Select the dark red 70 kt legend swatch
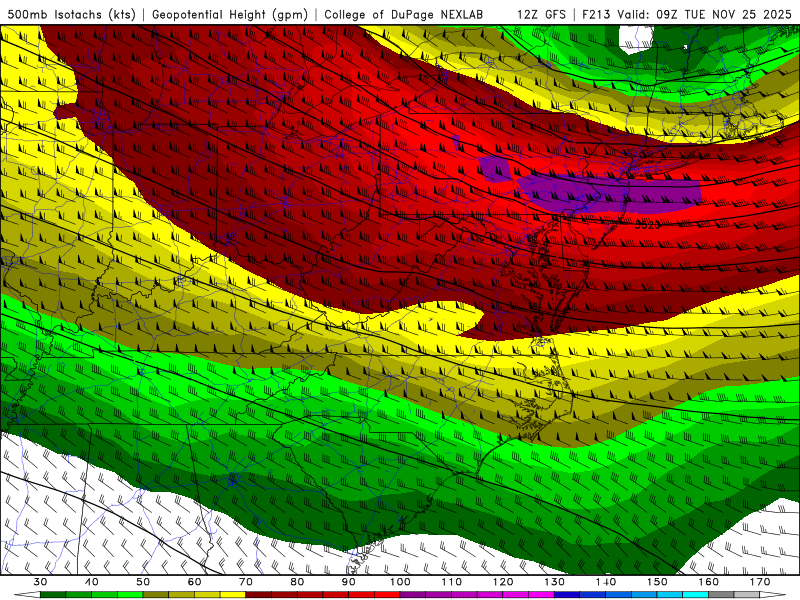This screenshot has width=800, height=600. tap(259, 595)
